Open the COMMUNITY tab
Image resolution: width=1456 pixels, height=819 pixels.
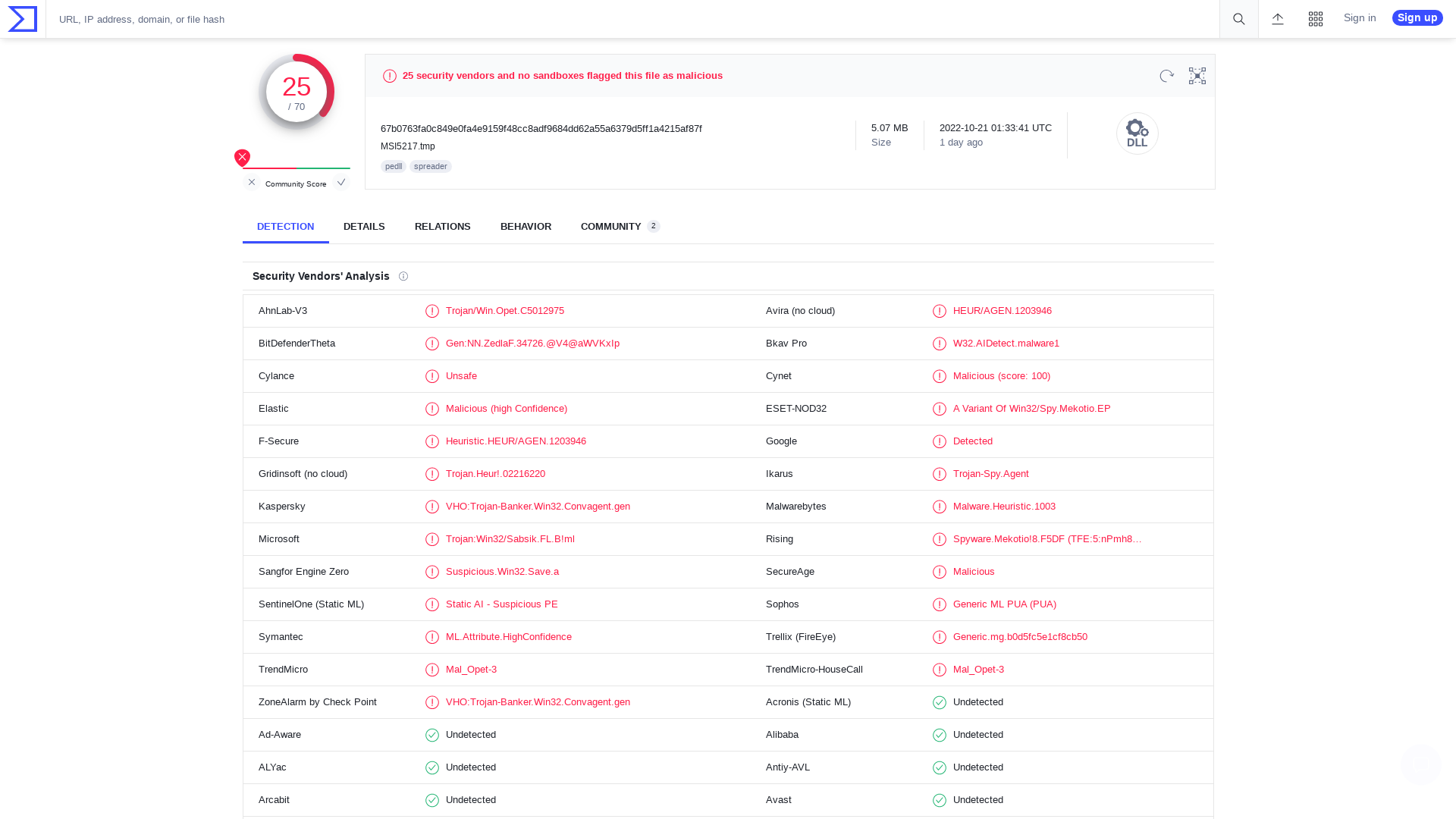click(x=611, y=226)
